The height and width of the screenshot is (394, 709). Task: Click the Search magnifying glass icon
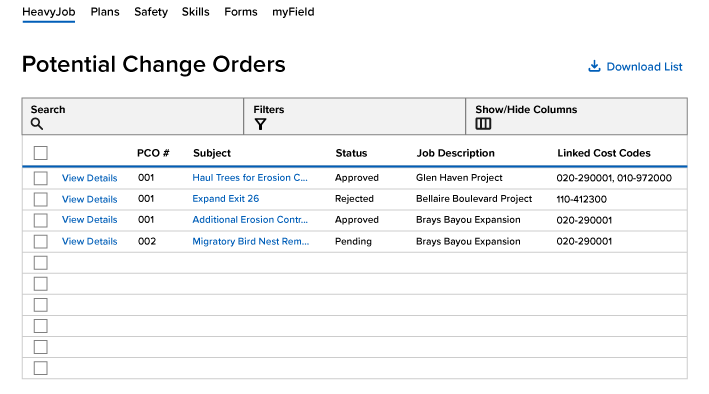click(37, 124)
